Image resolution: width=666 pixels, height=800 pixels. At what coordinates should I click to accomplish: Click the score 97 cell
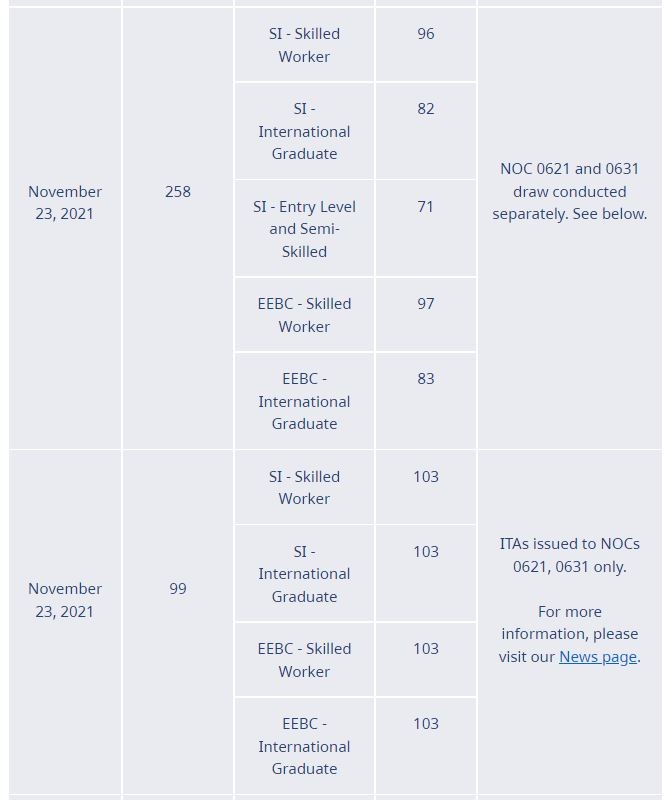pyautogui.click(x=426, y=315)
